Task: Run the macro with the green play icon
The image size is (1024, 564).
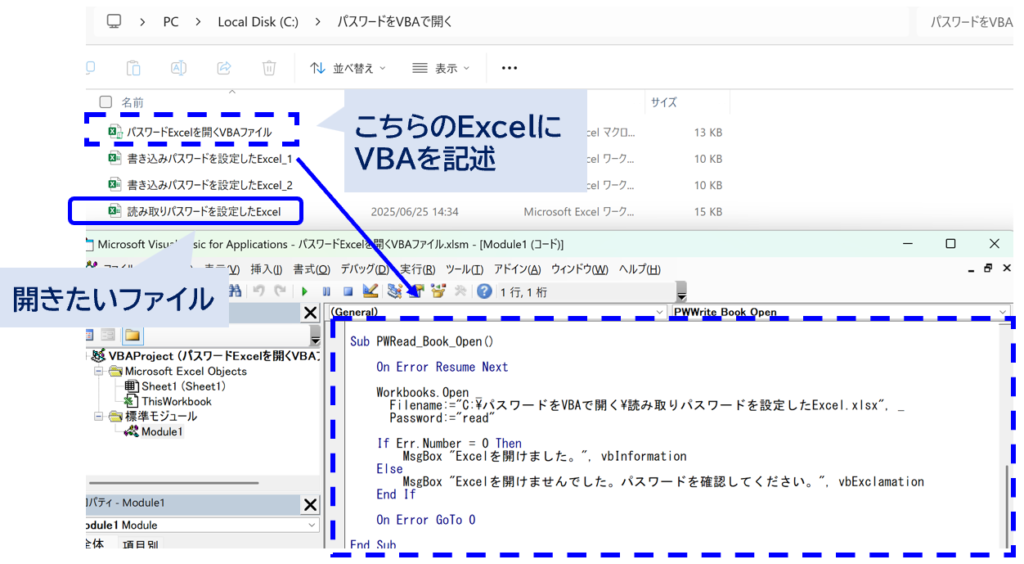Action: click(304, 292)
